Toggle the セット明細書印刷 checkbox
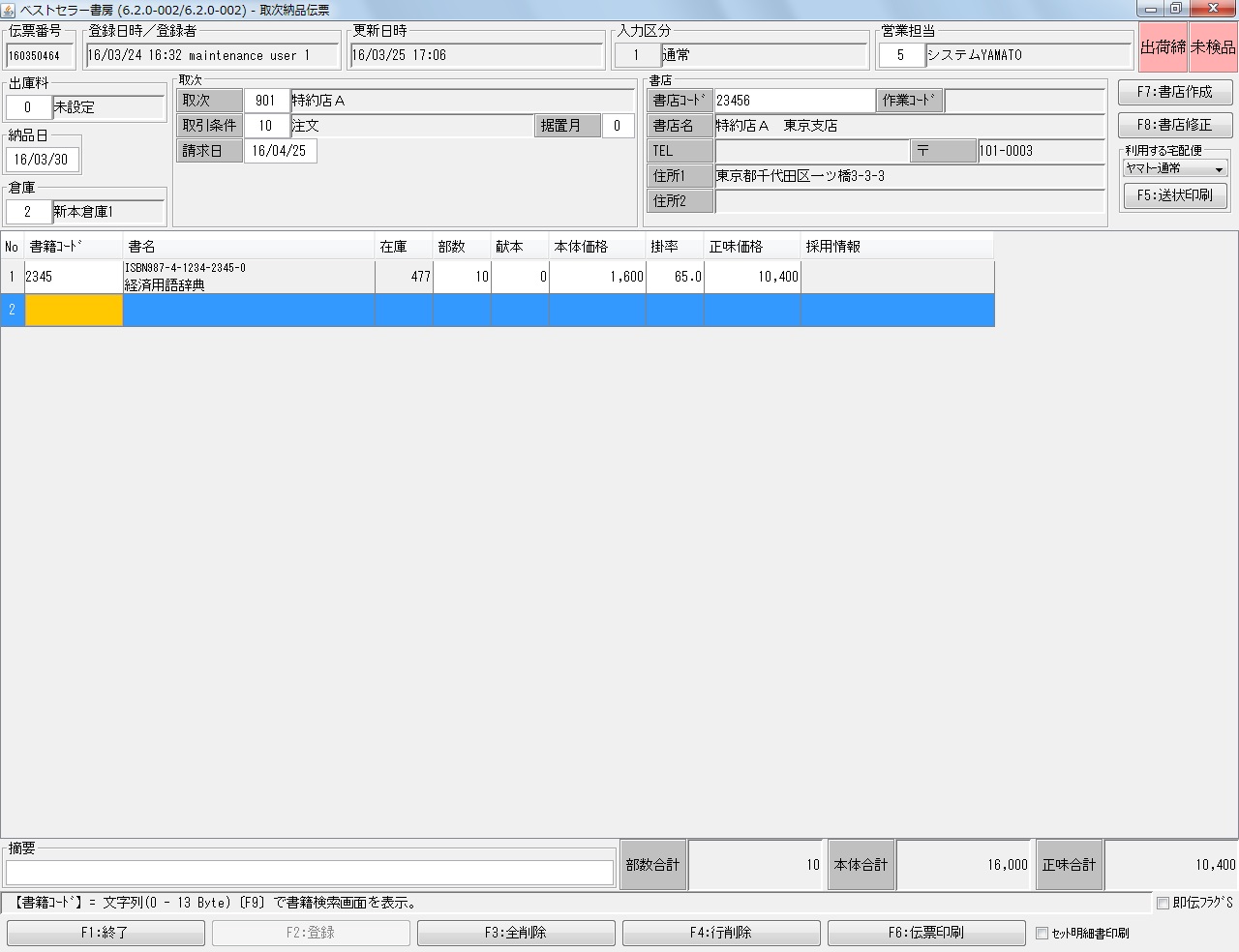This screenshot has height=952, width=1239. tap(1043, 934)
